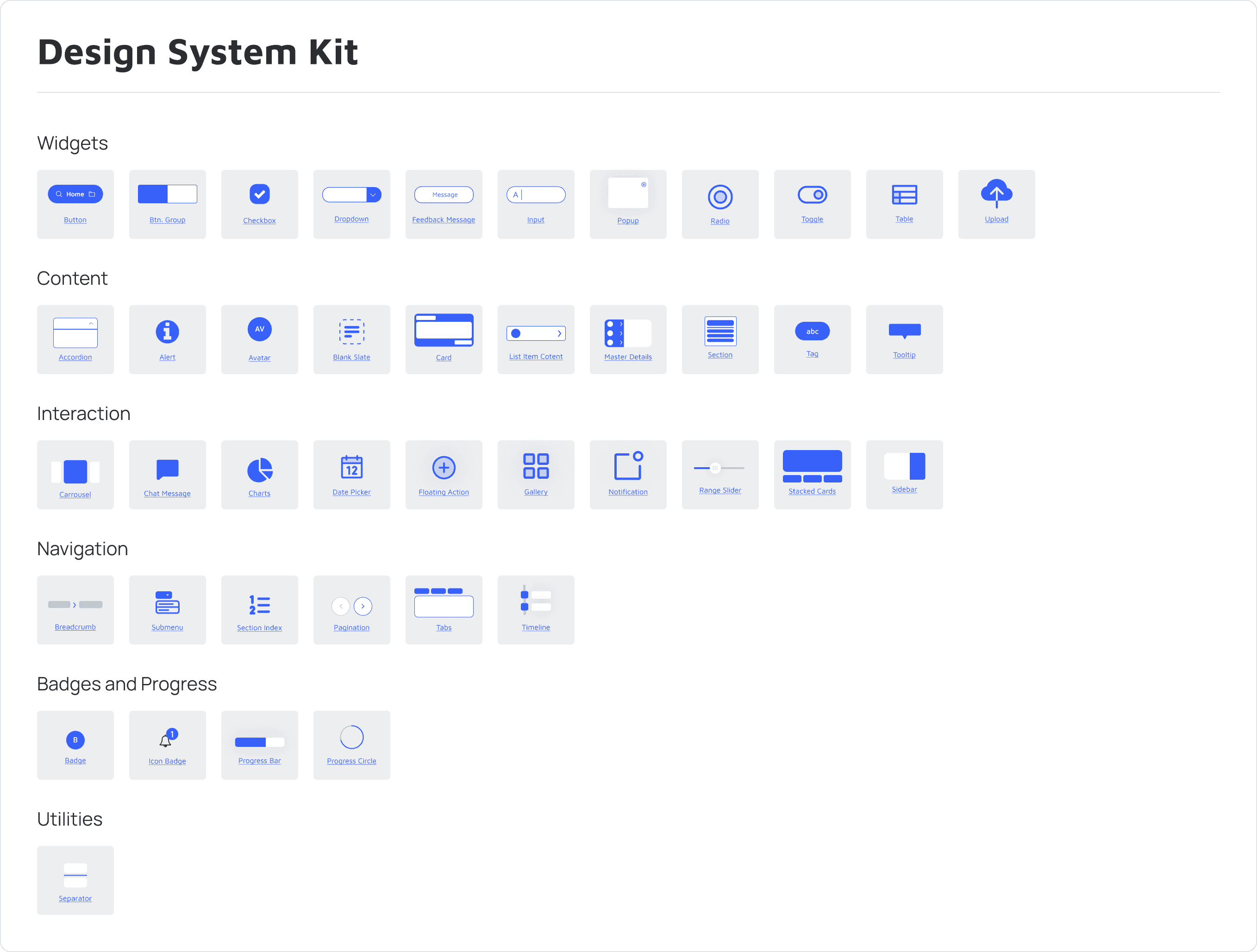Click the Gallery four-squares icon
The image size is (1257, 952).
pyautogui.click(x=535, y=466)
